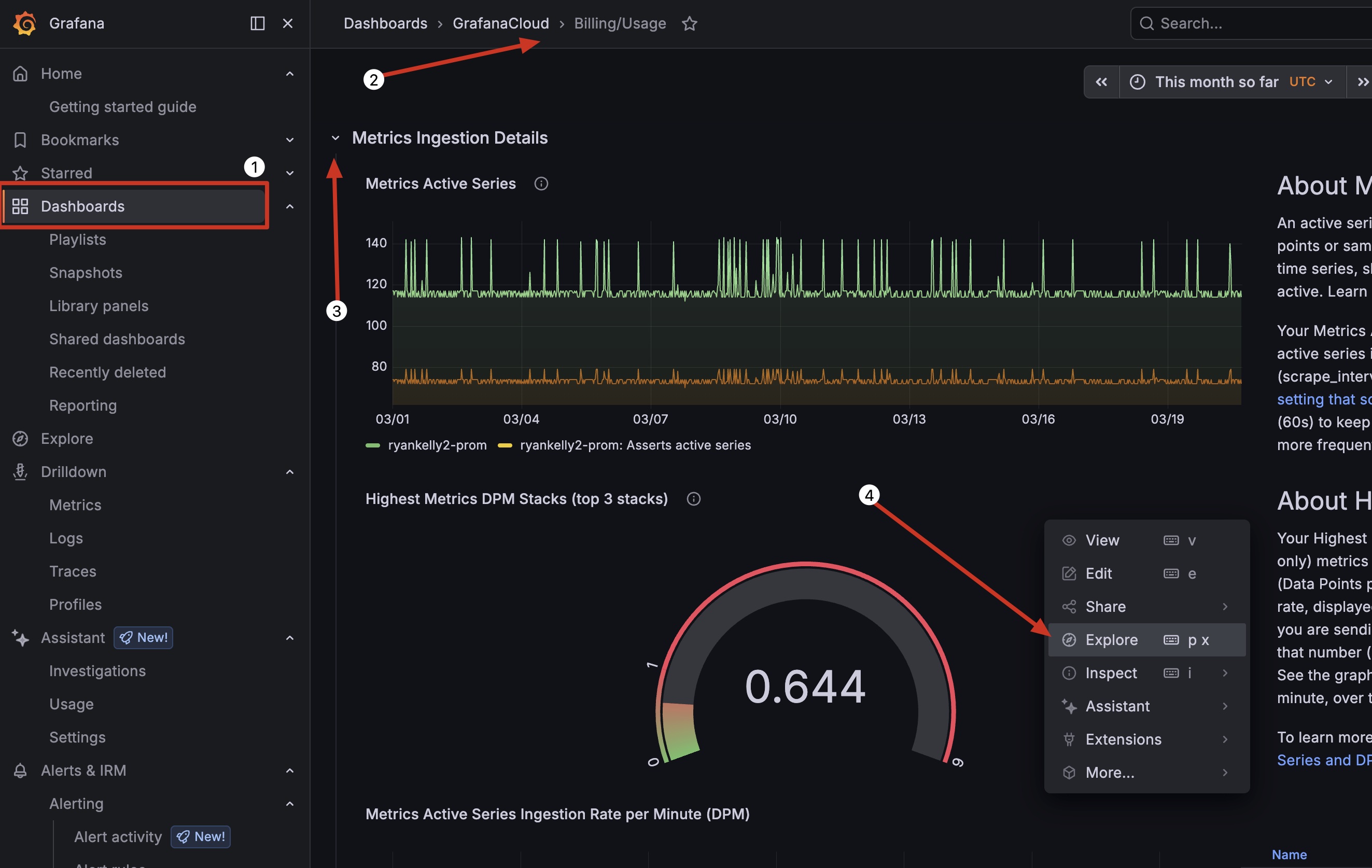Screen dimensions: 1372x868
Task: Open the Library panels page
Action: [99, 306]
